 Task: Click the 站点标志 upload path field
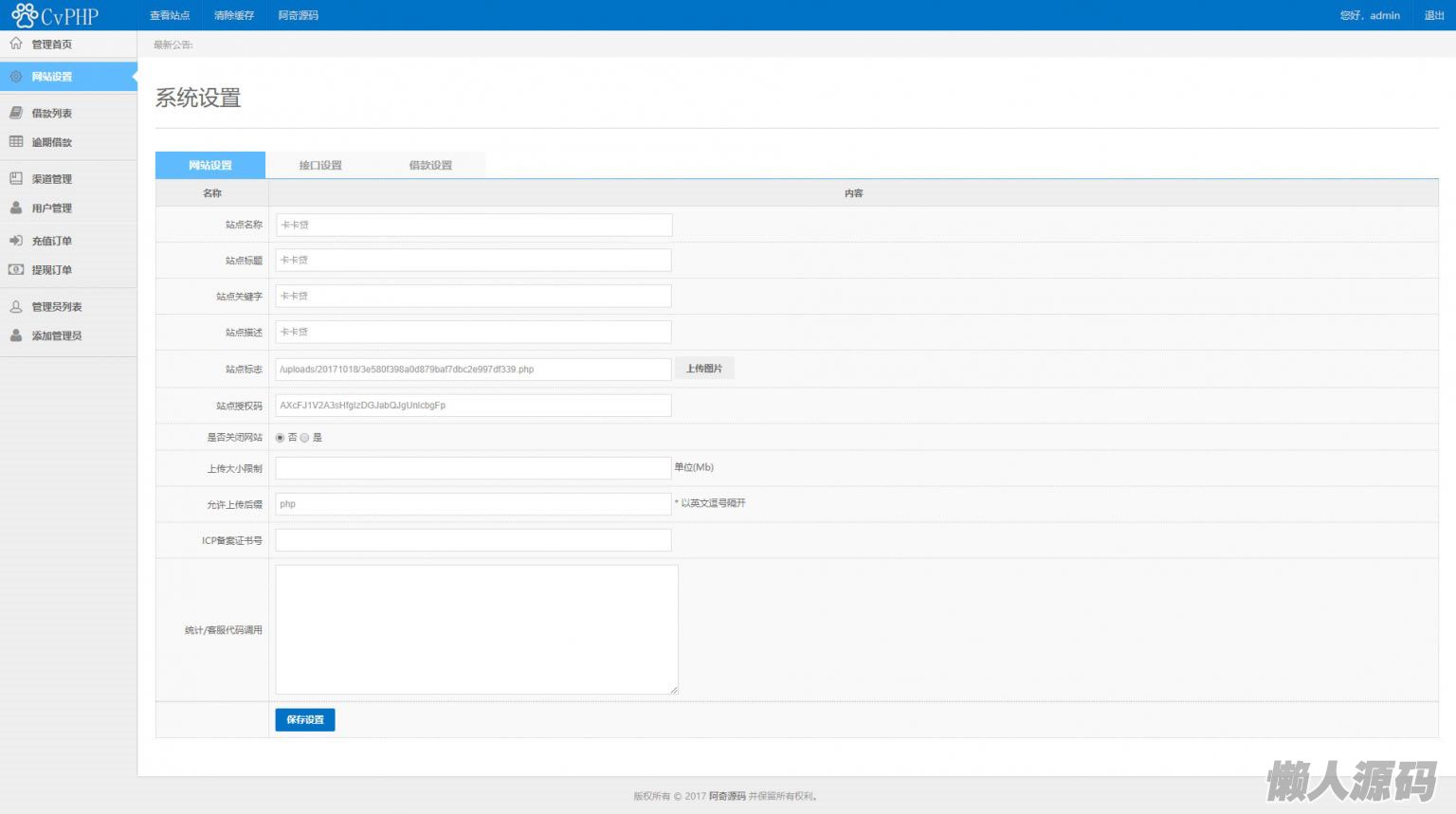pyautogui.click(x=474, y=370)
